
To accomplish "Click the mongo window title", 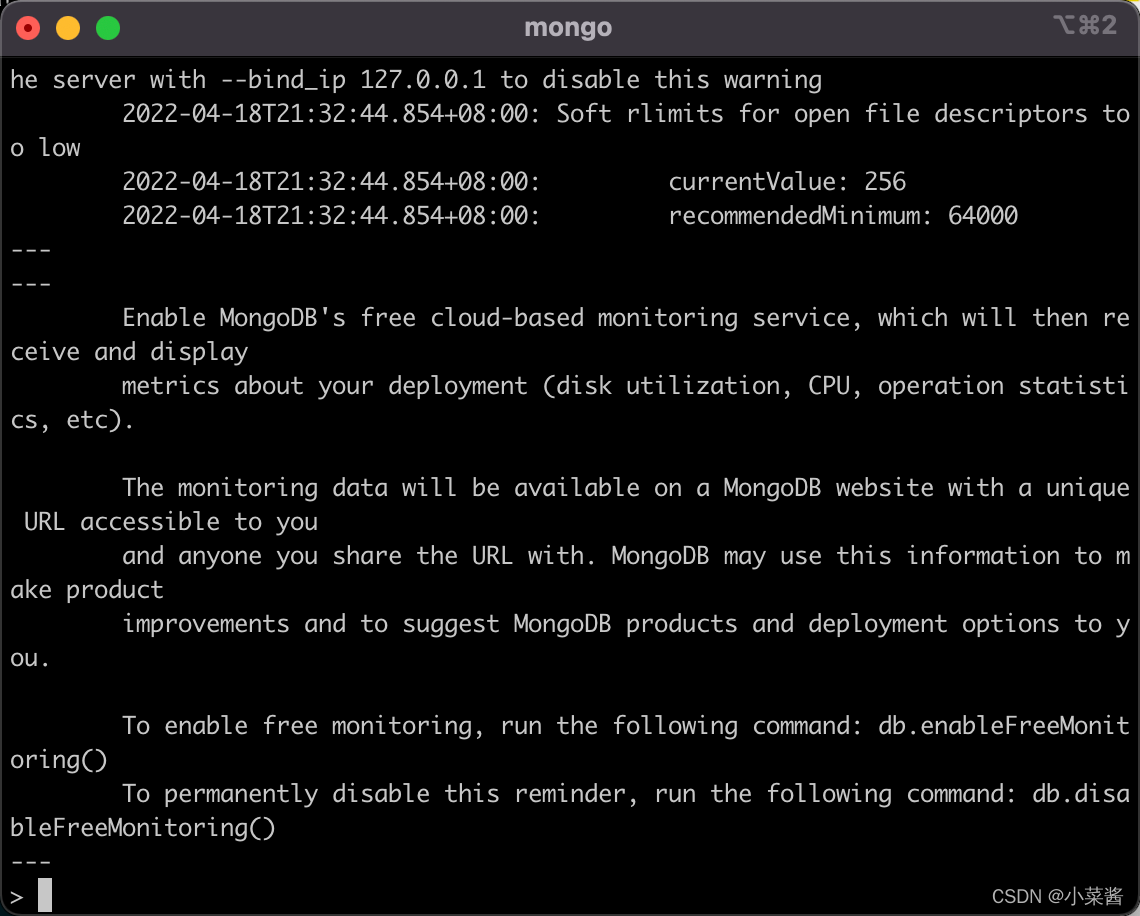I will pos(567,27).
